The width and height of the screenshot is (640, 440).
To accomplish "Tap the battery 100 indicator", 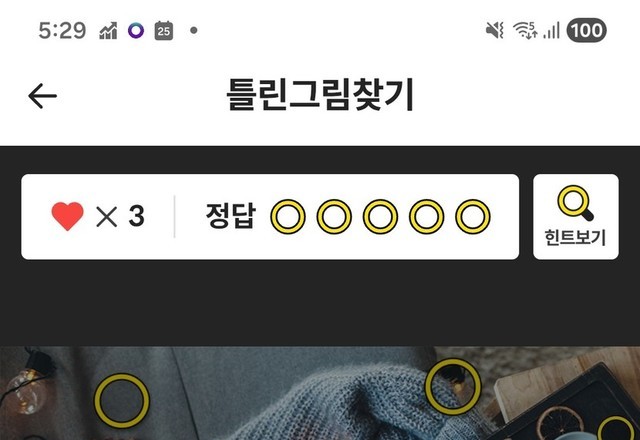I will 587,30.
